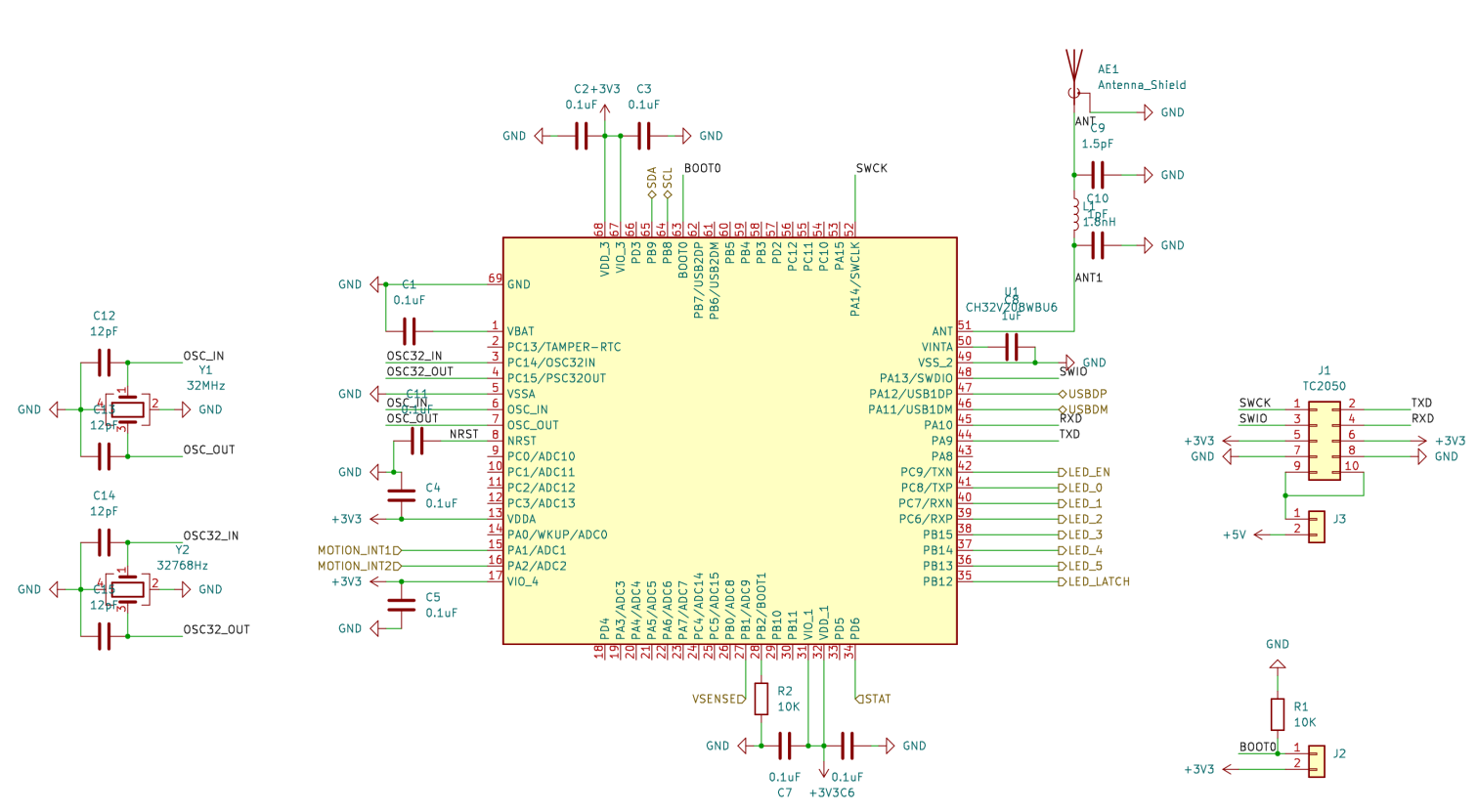This screenshot has height=812, width=1478.
Task: Select the Y2 32768Hz crystal symbol
Action: (x=128, y=589)
